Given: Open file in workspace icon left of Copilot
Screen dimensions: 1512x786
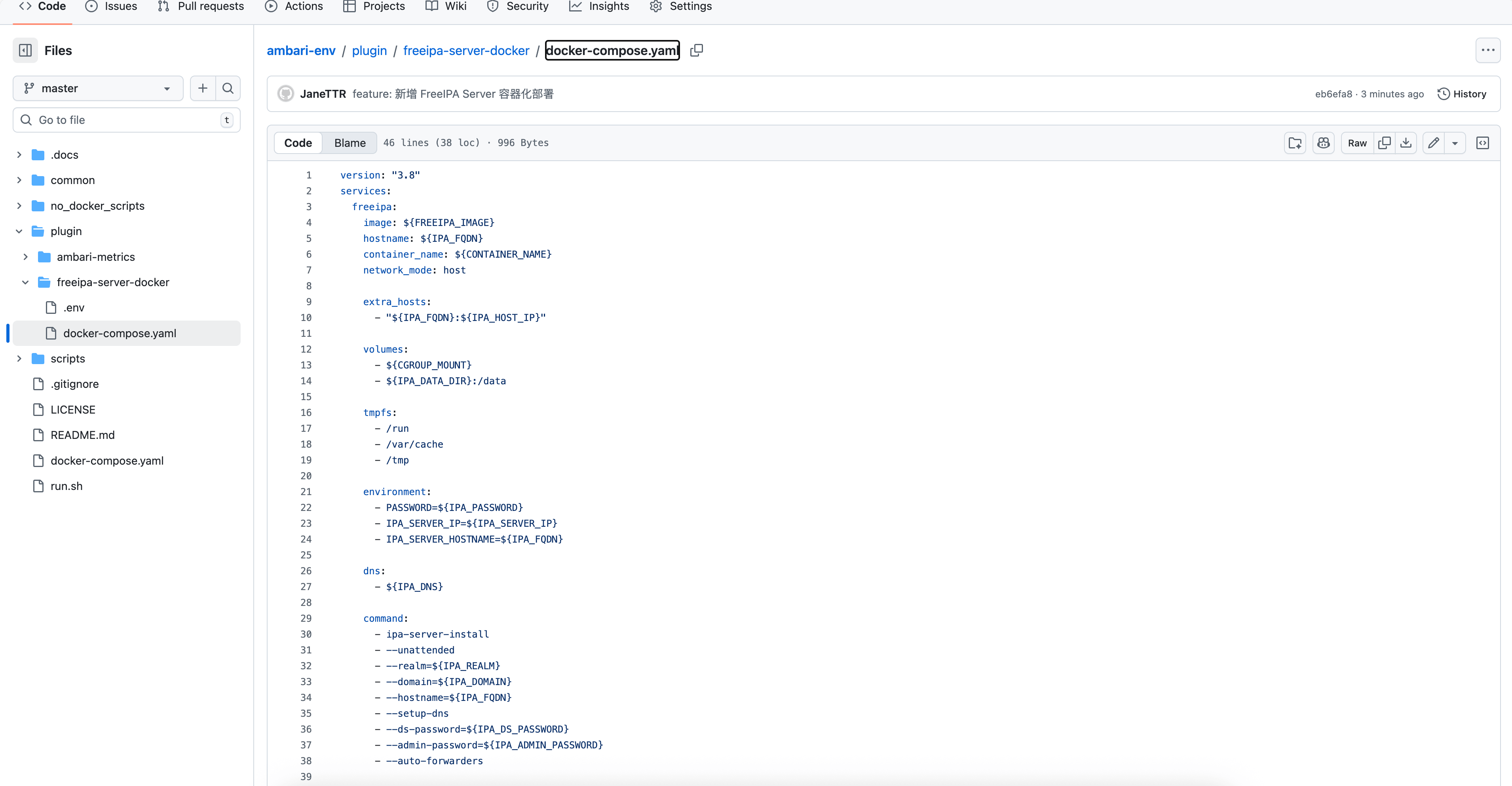Looking at the screenshot, I should (x=1295, y=142).
